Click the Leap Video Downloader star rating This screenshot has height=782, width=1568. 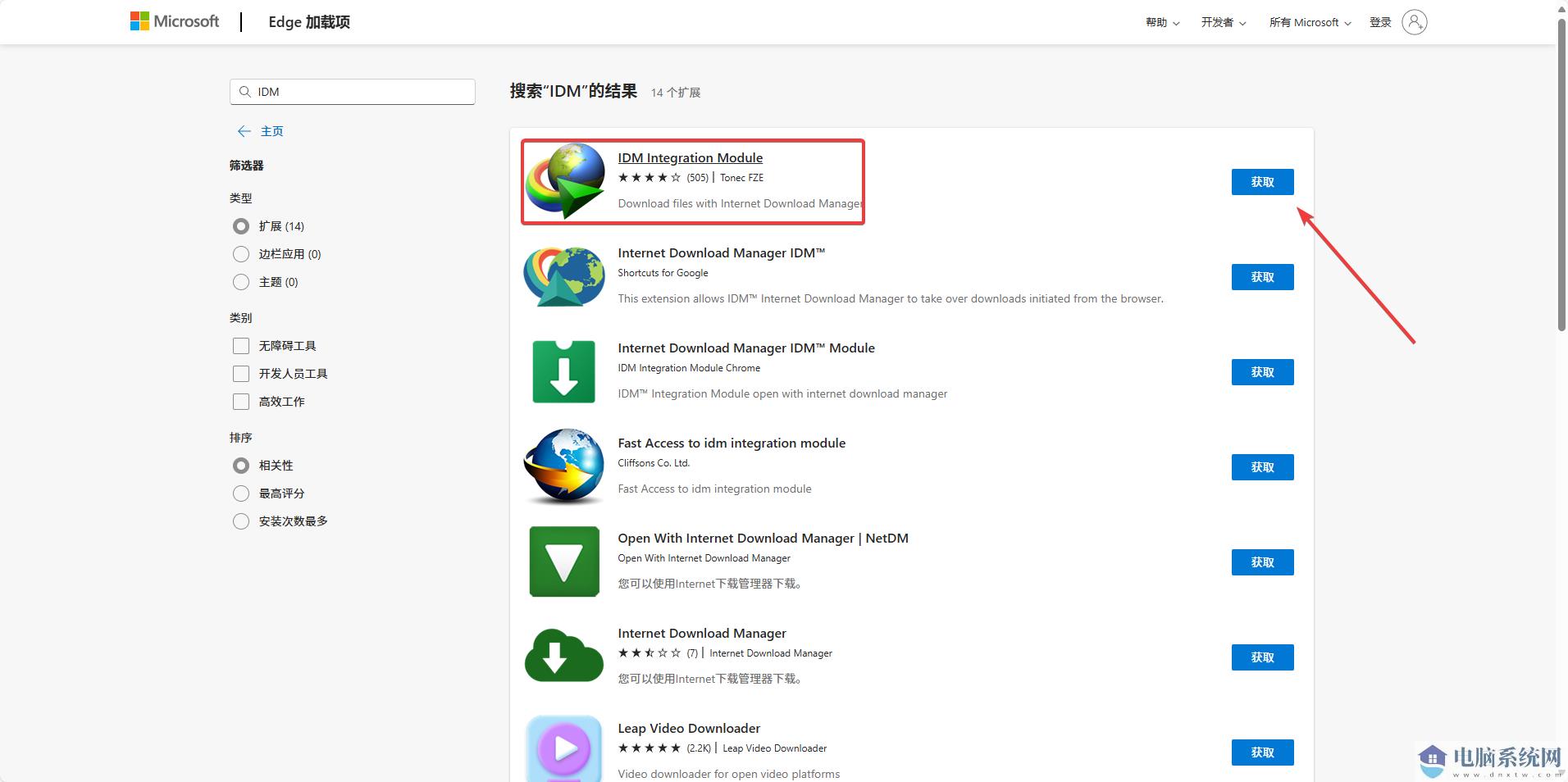[x=649, y=748]
